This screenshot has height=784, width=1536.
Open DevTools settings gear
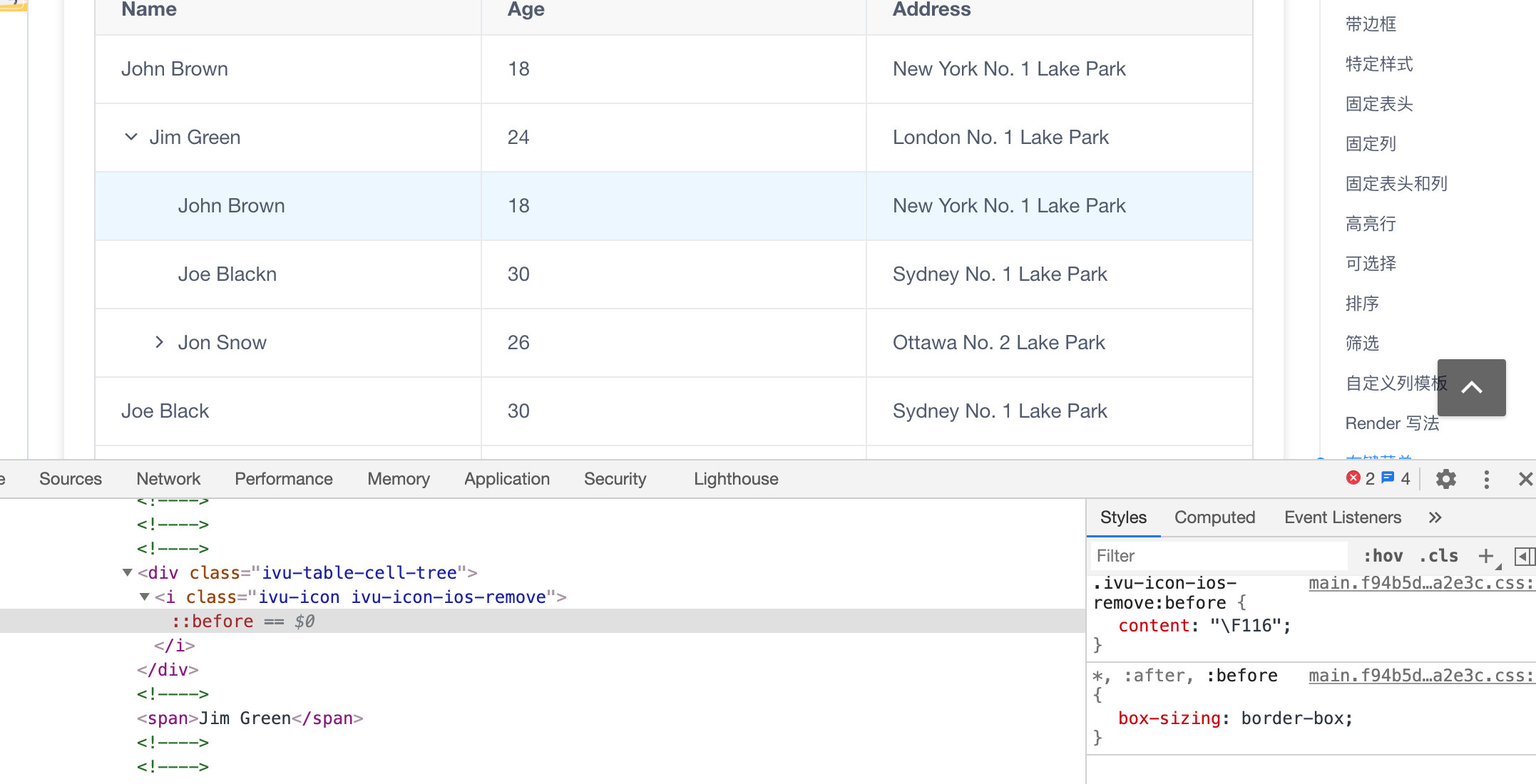tap(1445, 479)
